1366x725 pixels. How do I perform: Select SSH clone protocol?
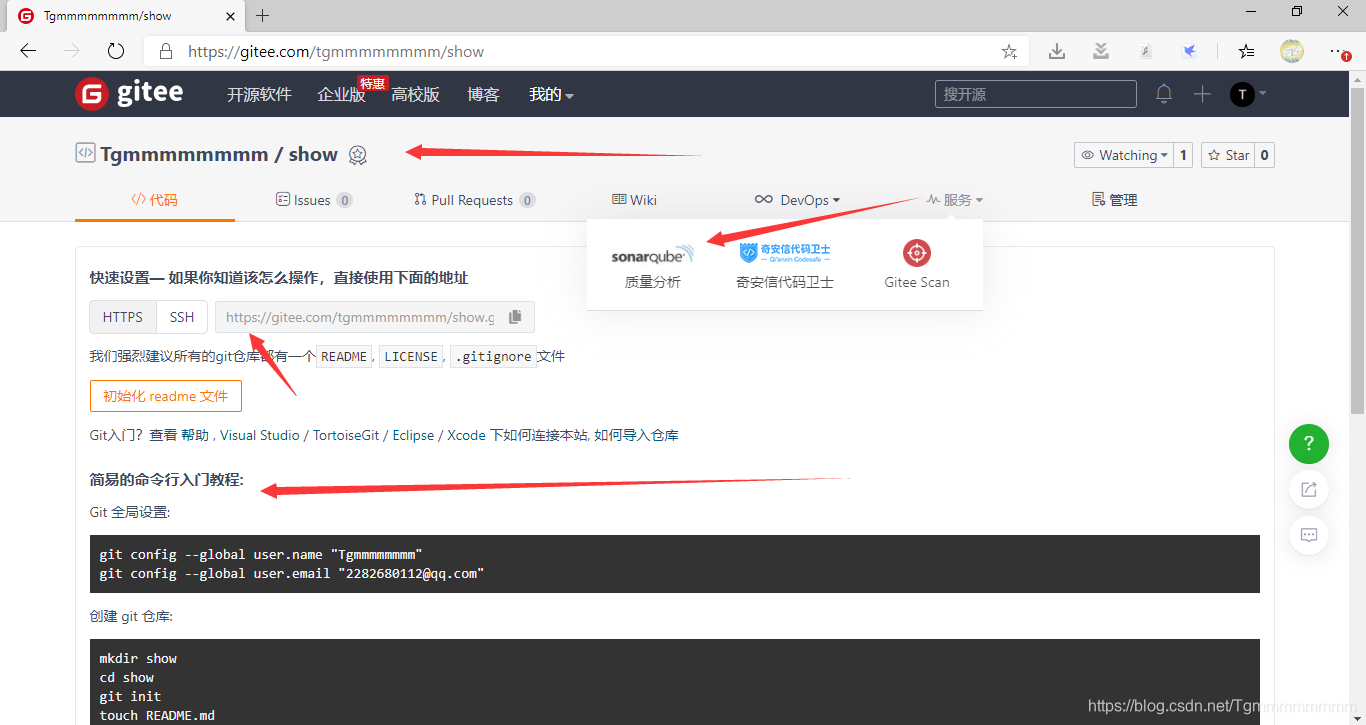(x=182, y=317)
